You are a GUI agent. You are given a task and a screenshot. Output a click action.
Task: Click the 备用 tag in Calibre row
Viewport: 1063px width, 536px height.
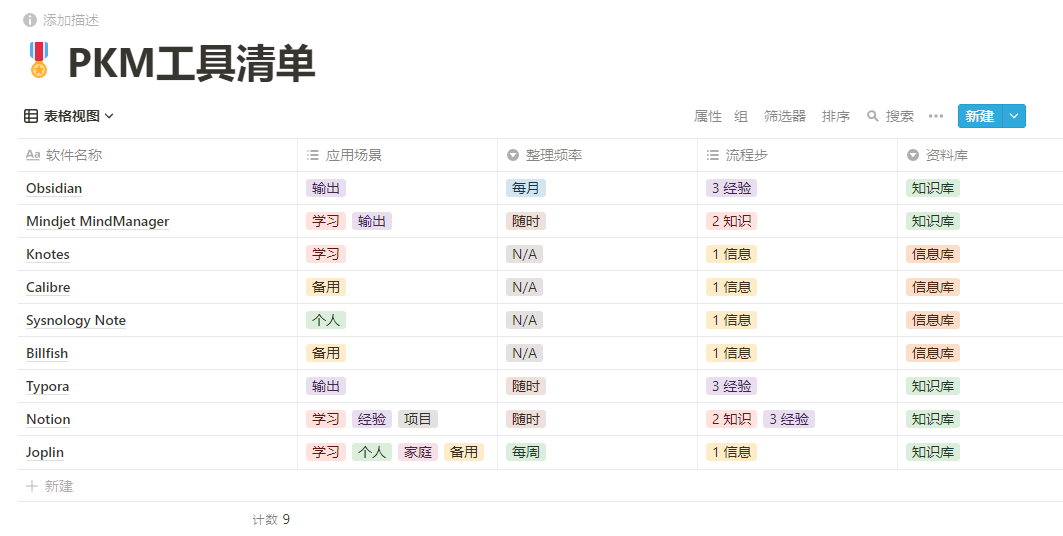326,287
